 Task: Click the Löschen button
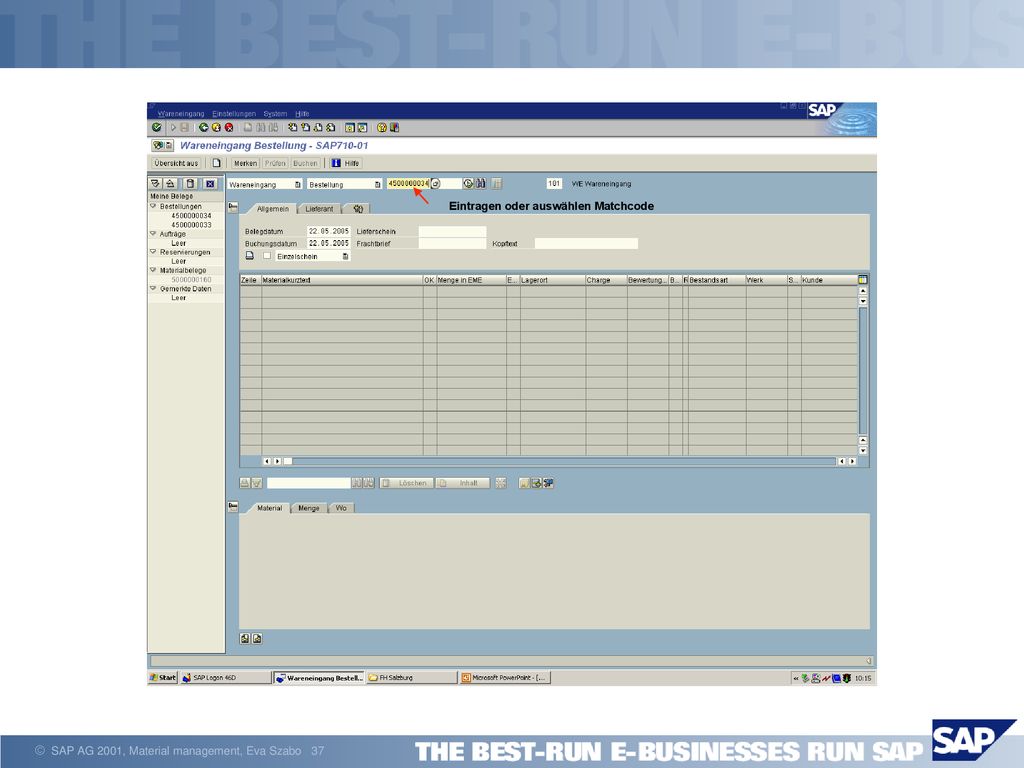(x=407, y=483)
